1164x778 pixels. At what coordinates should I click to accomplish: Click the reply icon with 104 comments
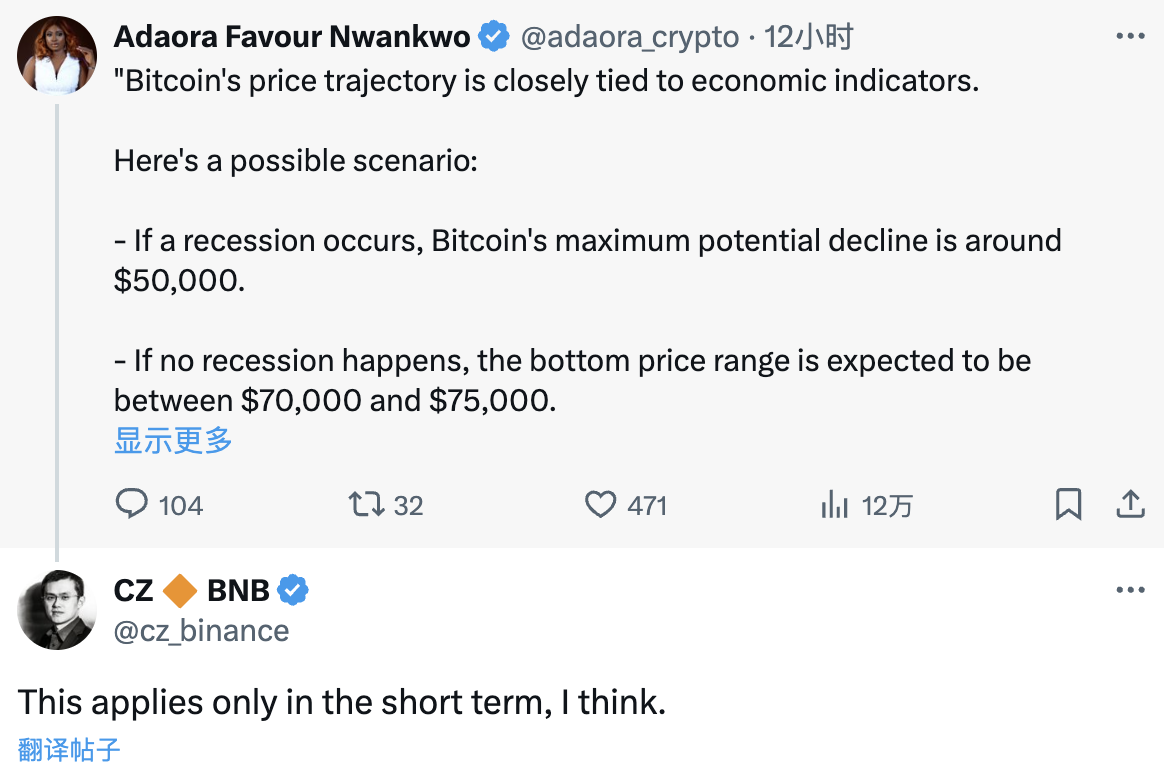tap(132, 504)
